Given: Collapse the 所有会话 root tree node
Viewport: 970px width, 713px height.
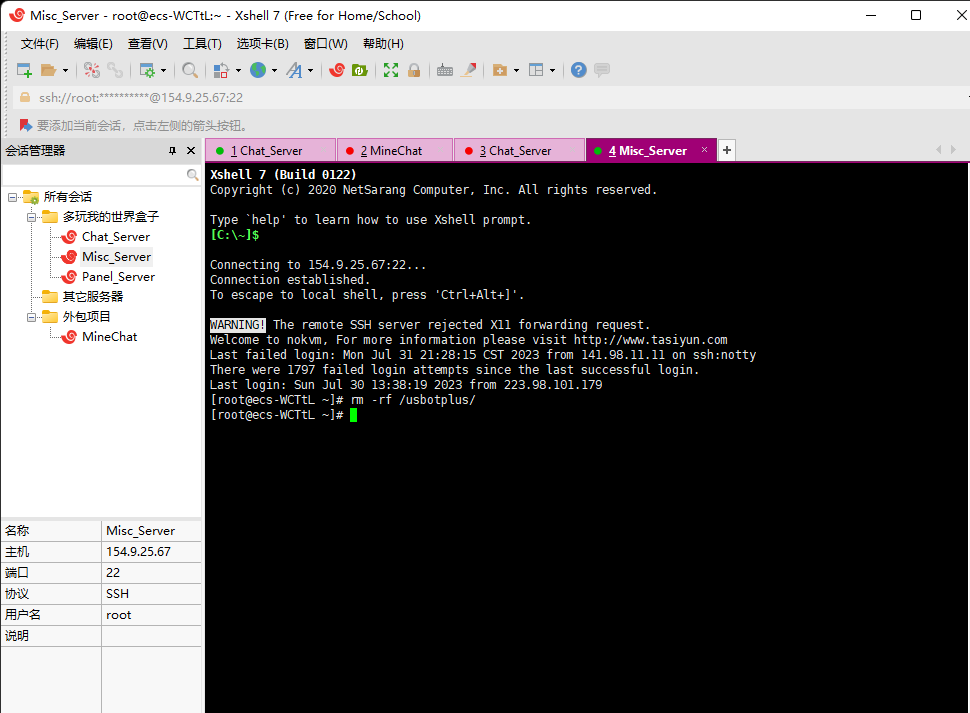Looking at the screenshot, I should 13,197.
